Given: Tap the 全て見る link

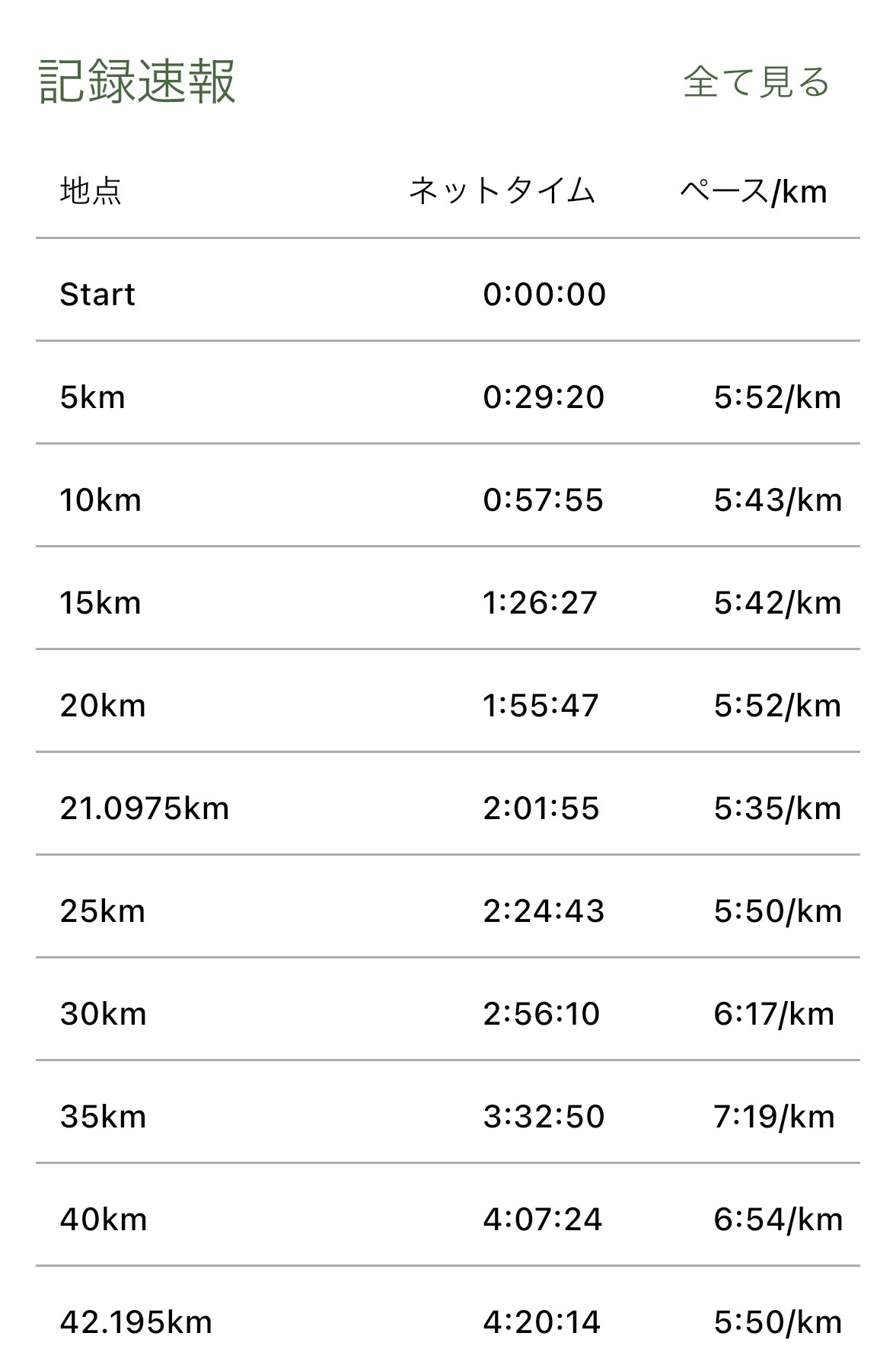Looking at the screenshot, I should pos(755,82).
